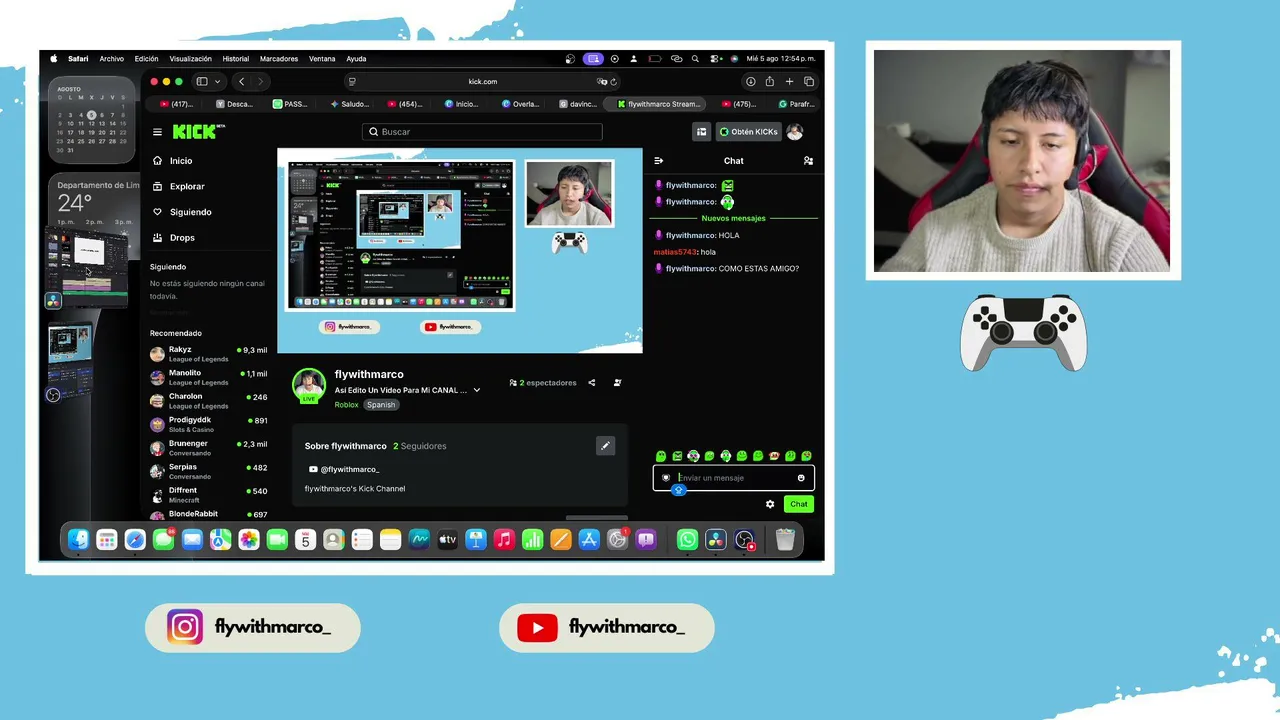
Task: Click the edit pencil in Sobre panel
Action: tap(605, 446)
